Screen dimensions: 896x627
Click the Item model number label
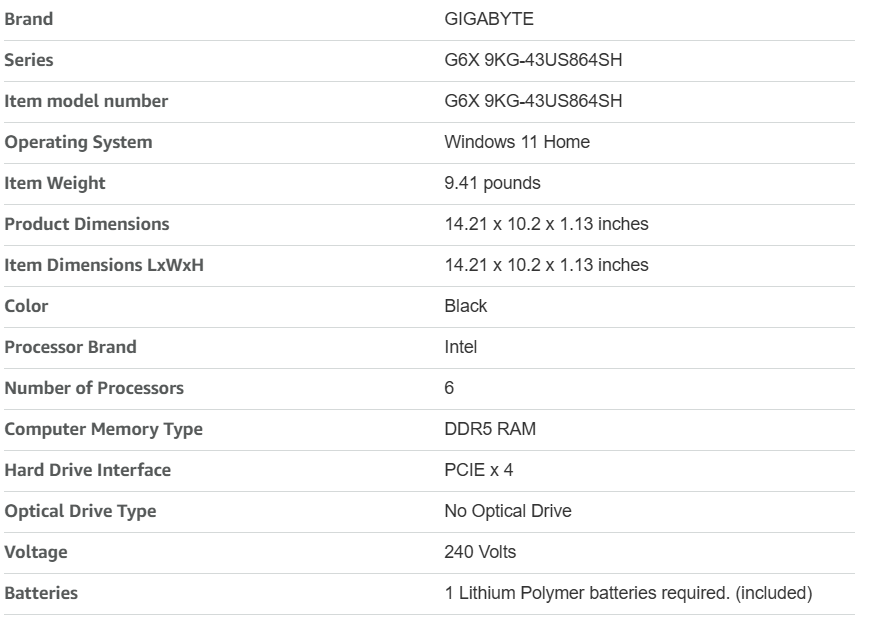point(86,101)
